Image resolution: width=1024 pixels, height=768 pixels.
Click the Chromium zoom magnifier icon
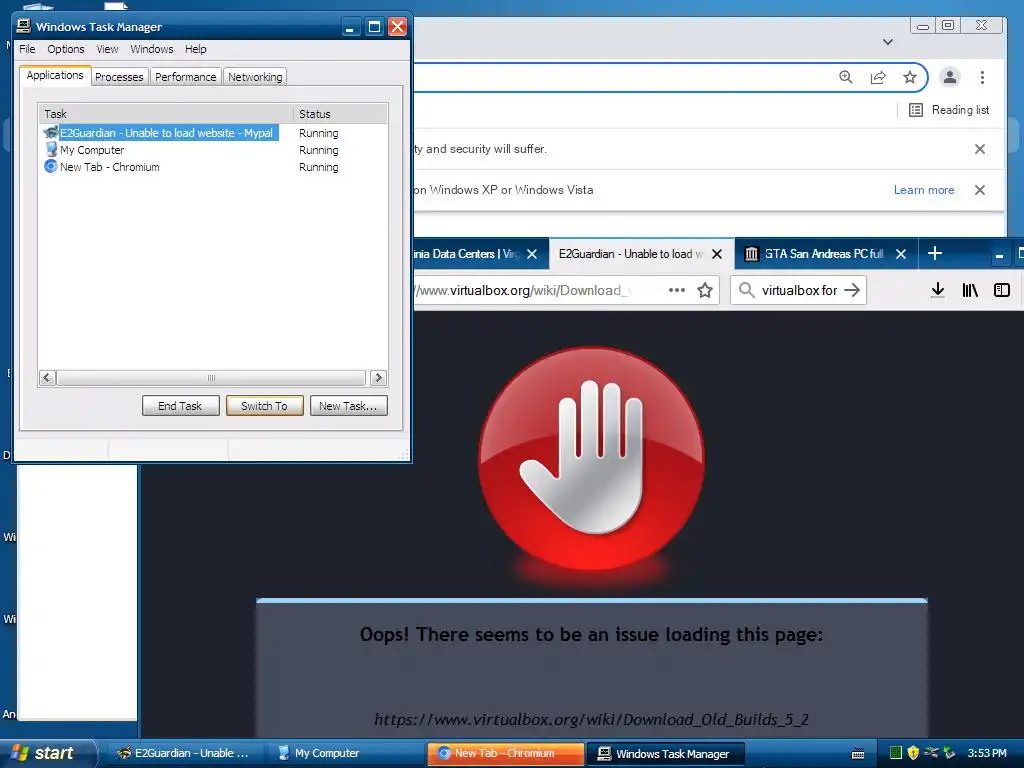tap(846, 77)
